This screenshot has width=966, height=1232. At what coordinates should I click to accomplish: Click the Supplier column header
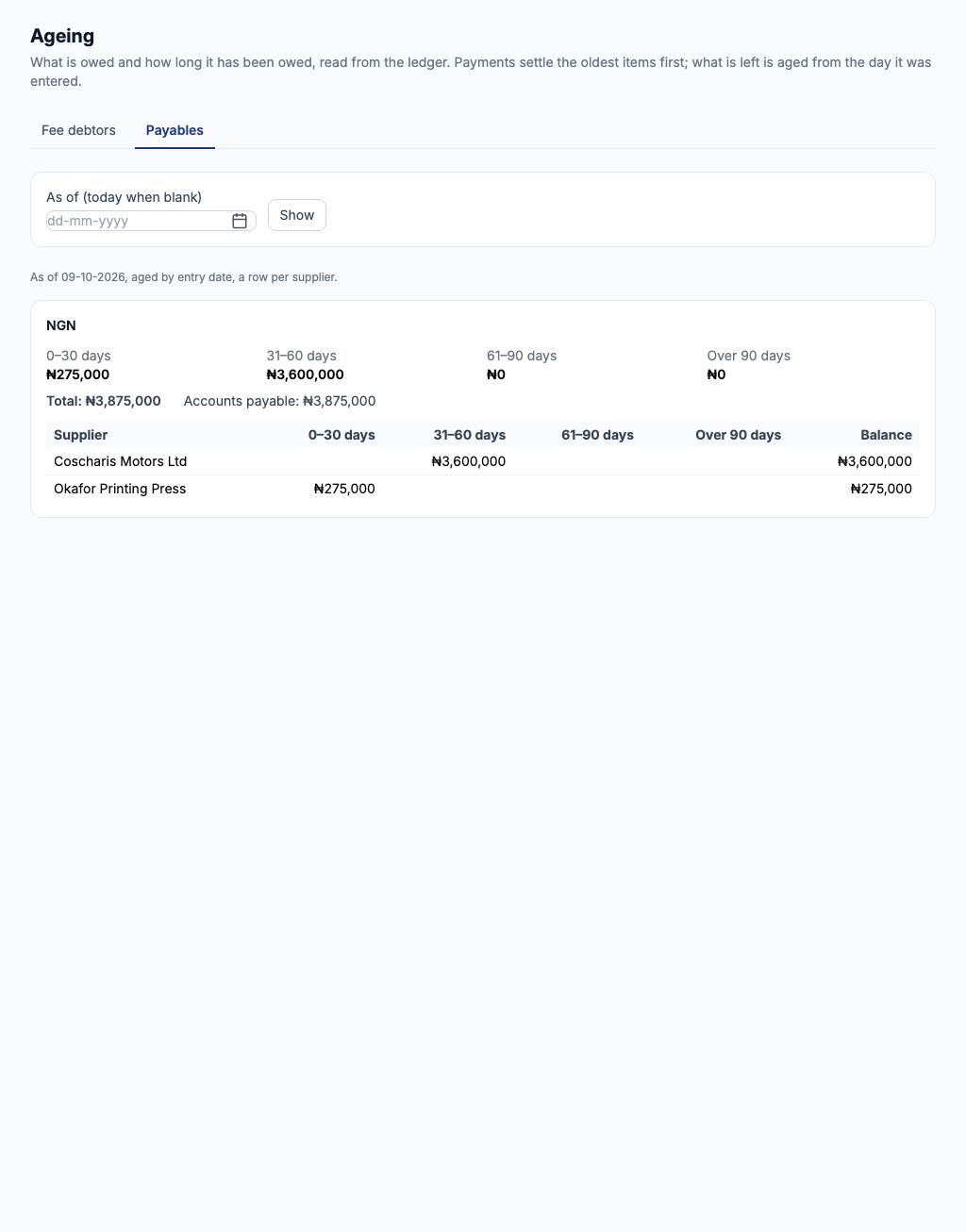[x=80, y=435]
